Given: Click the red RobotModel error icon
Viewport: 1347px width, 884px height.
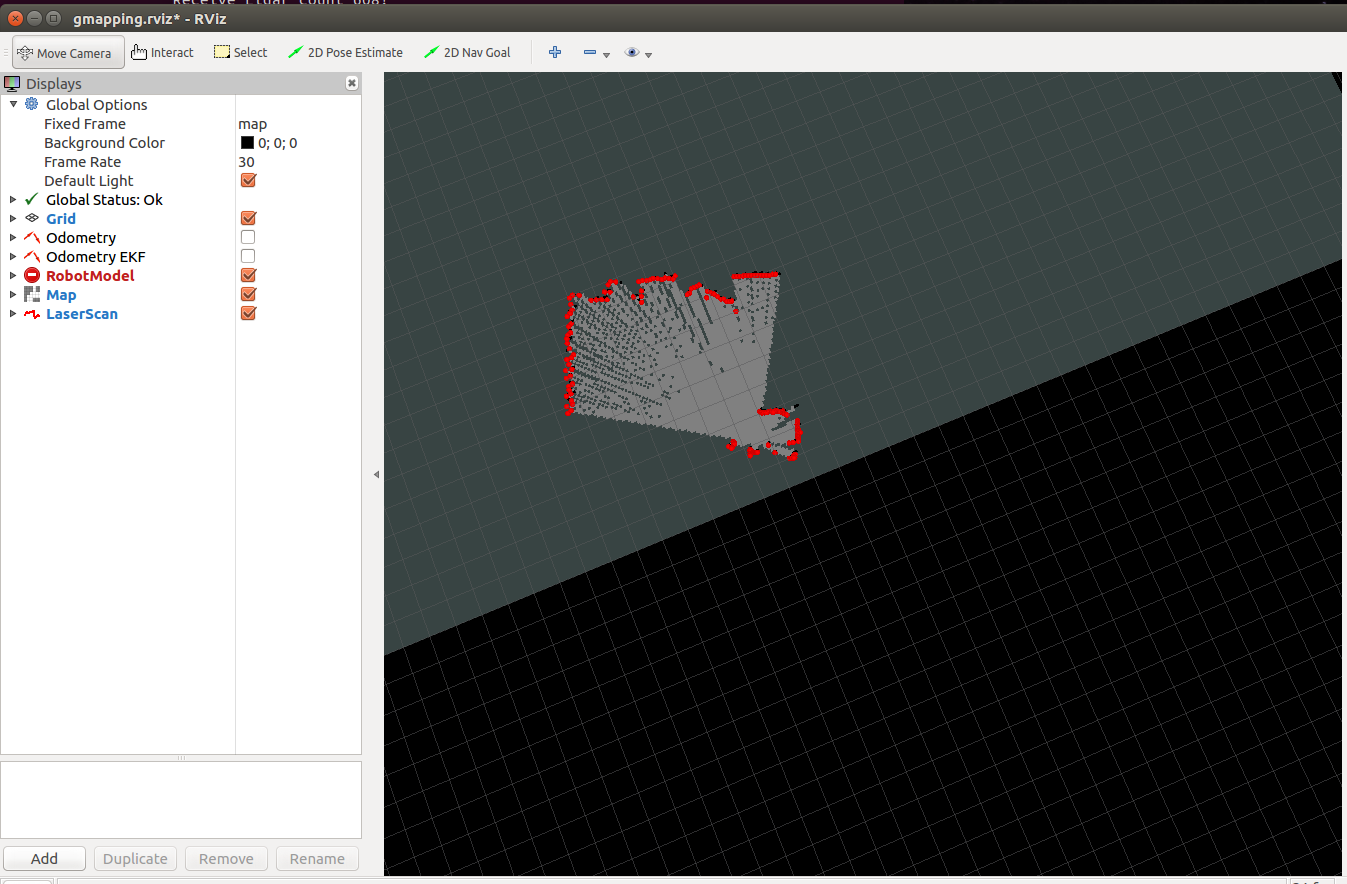Looking at the screenshot, I should 32,276.
